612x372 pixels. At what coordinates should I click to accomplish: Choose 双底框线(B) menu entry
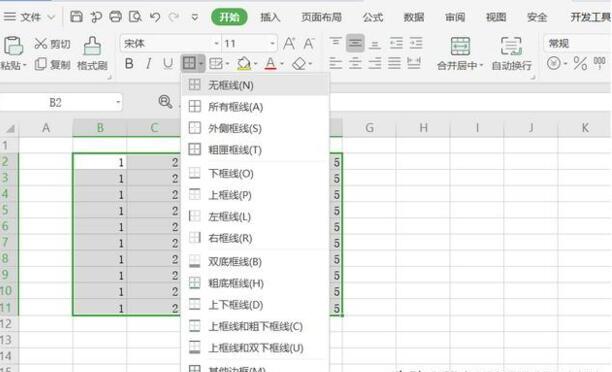click(x=255, y=261)
